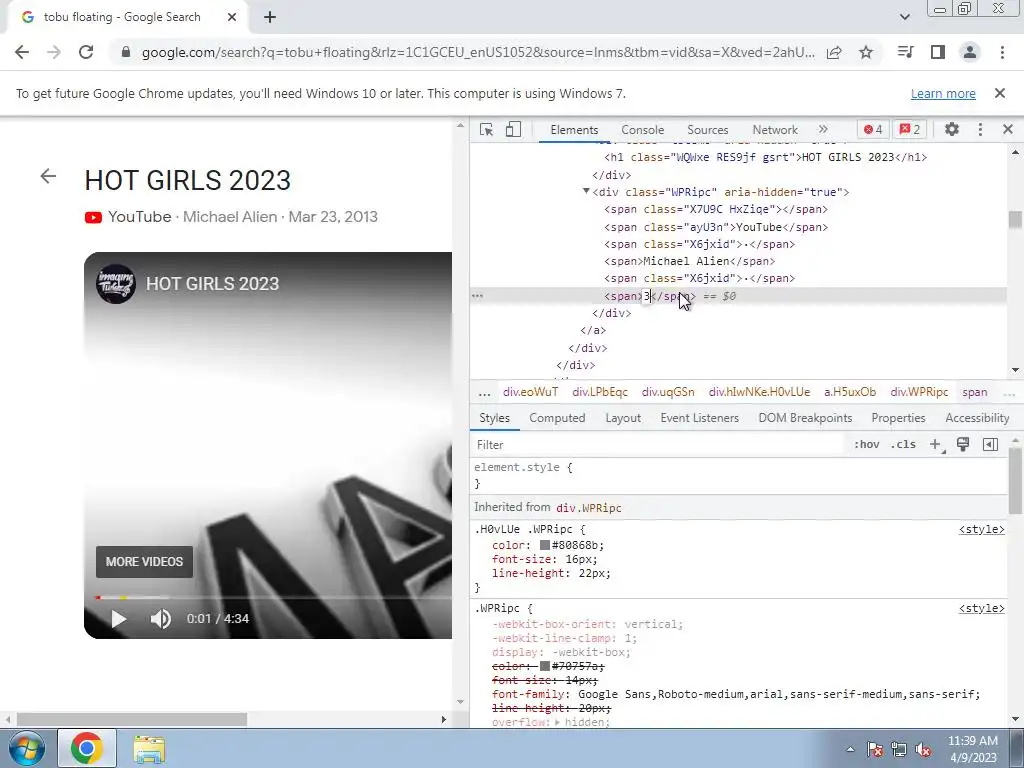Viewport: 1024px width, 768px height.
Task: Select the span class ayU3n YouTube row
Action: (716, 227)
